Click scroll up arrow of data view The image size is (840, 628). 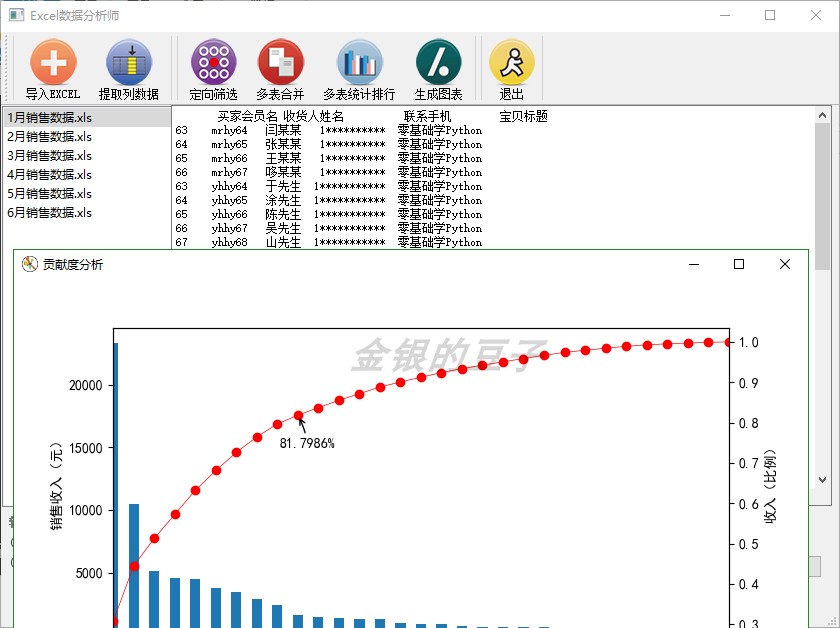(x=822, y=115)
